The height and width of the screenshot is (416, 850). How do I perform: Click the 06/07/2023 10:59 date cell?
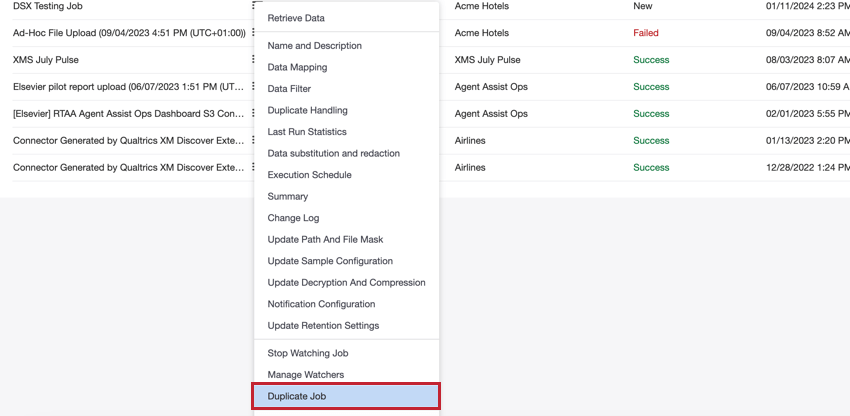click(x=808, y=87)
